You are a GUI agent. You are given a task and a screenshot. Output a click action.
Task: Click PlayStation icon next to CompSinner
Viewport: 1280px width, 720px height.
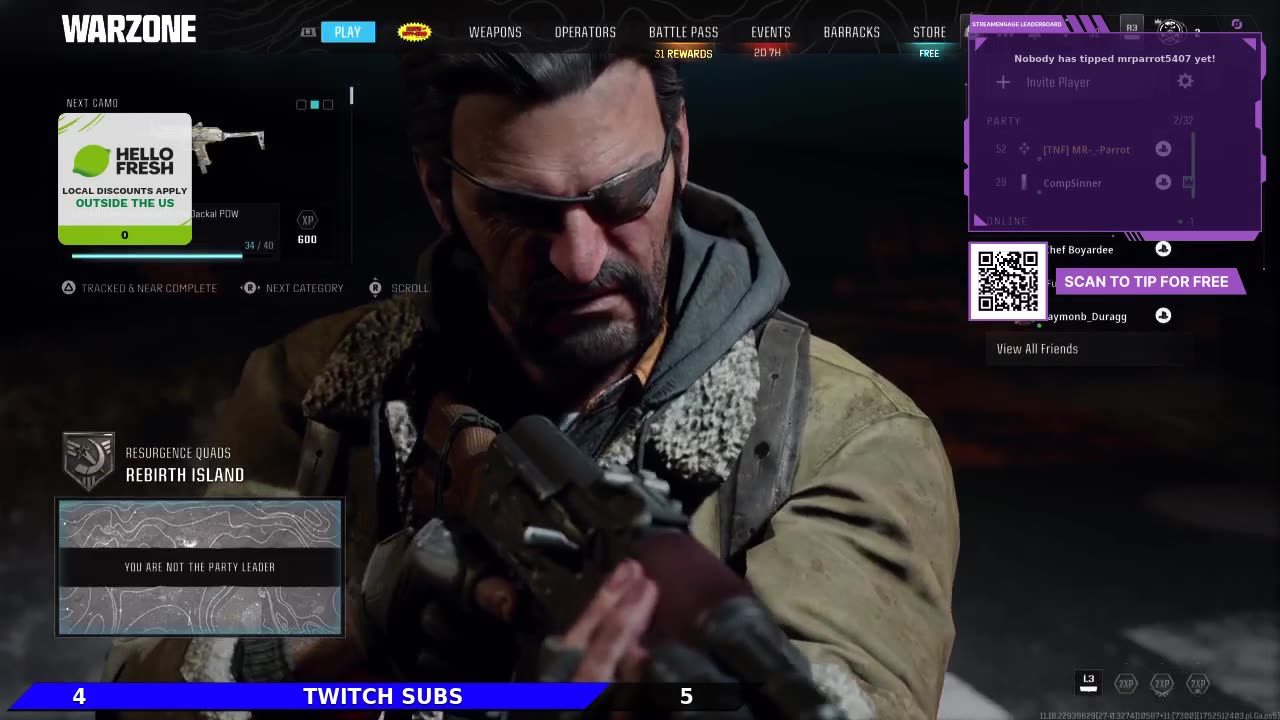(x=1163, y=182)
